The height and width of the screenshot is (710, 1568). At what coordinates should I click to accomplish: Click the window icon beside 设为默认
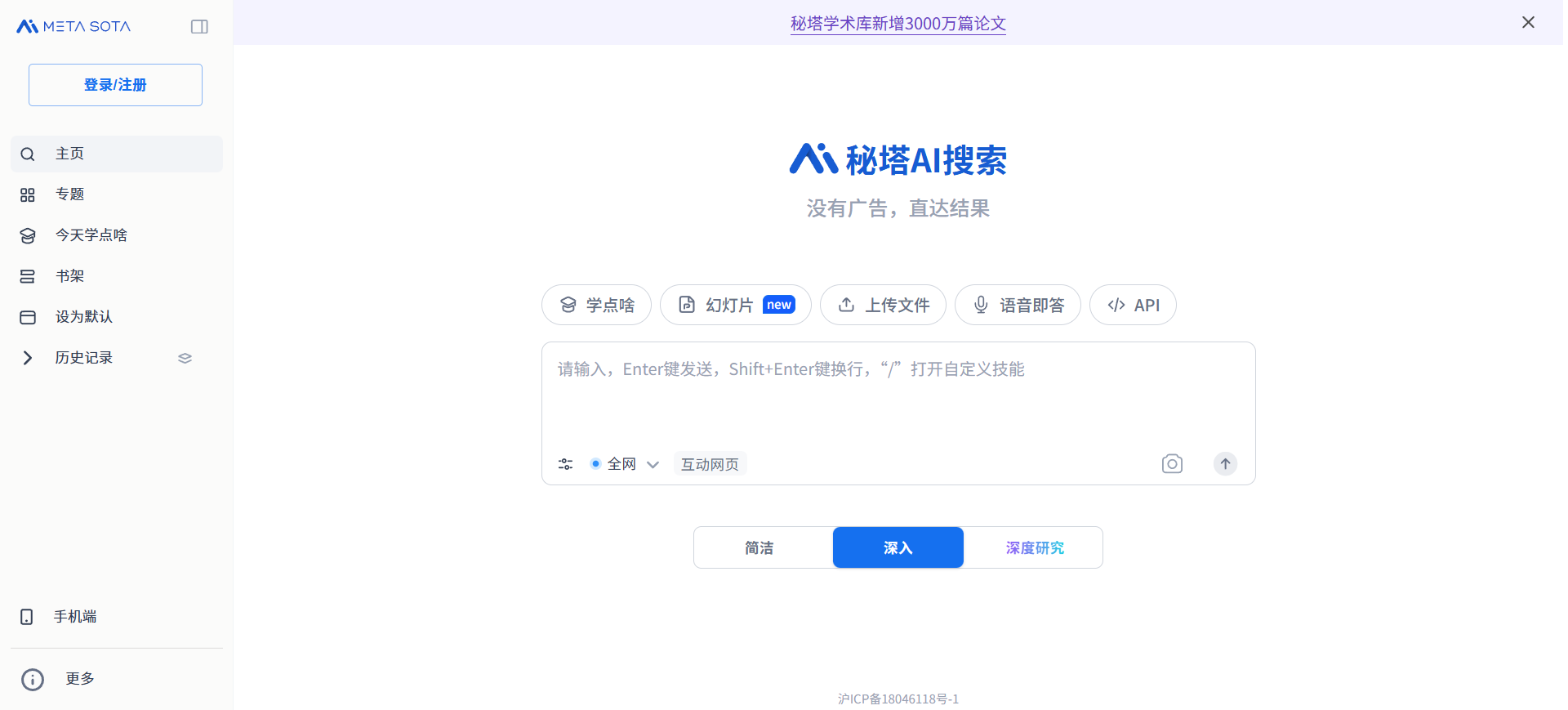coord(28,317)
